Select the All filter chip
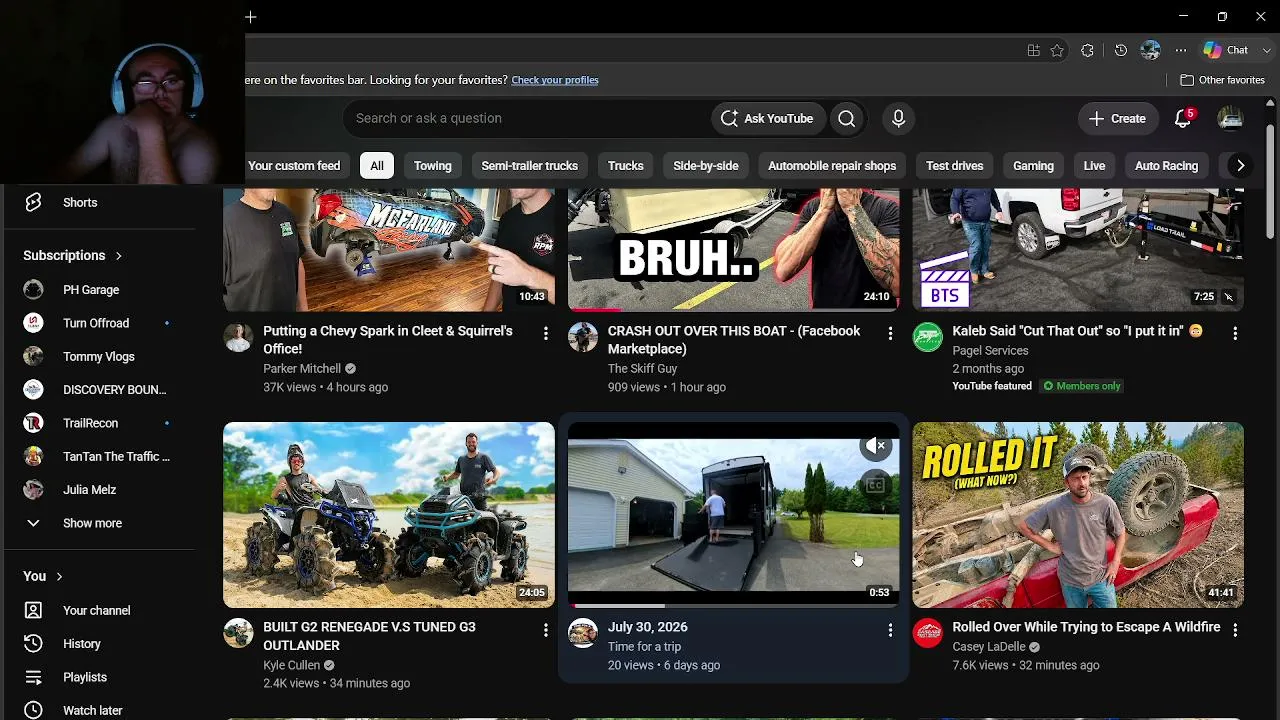Image resolution: width=1280 pixels, height=720 pixels. [377, 166]
